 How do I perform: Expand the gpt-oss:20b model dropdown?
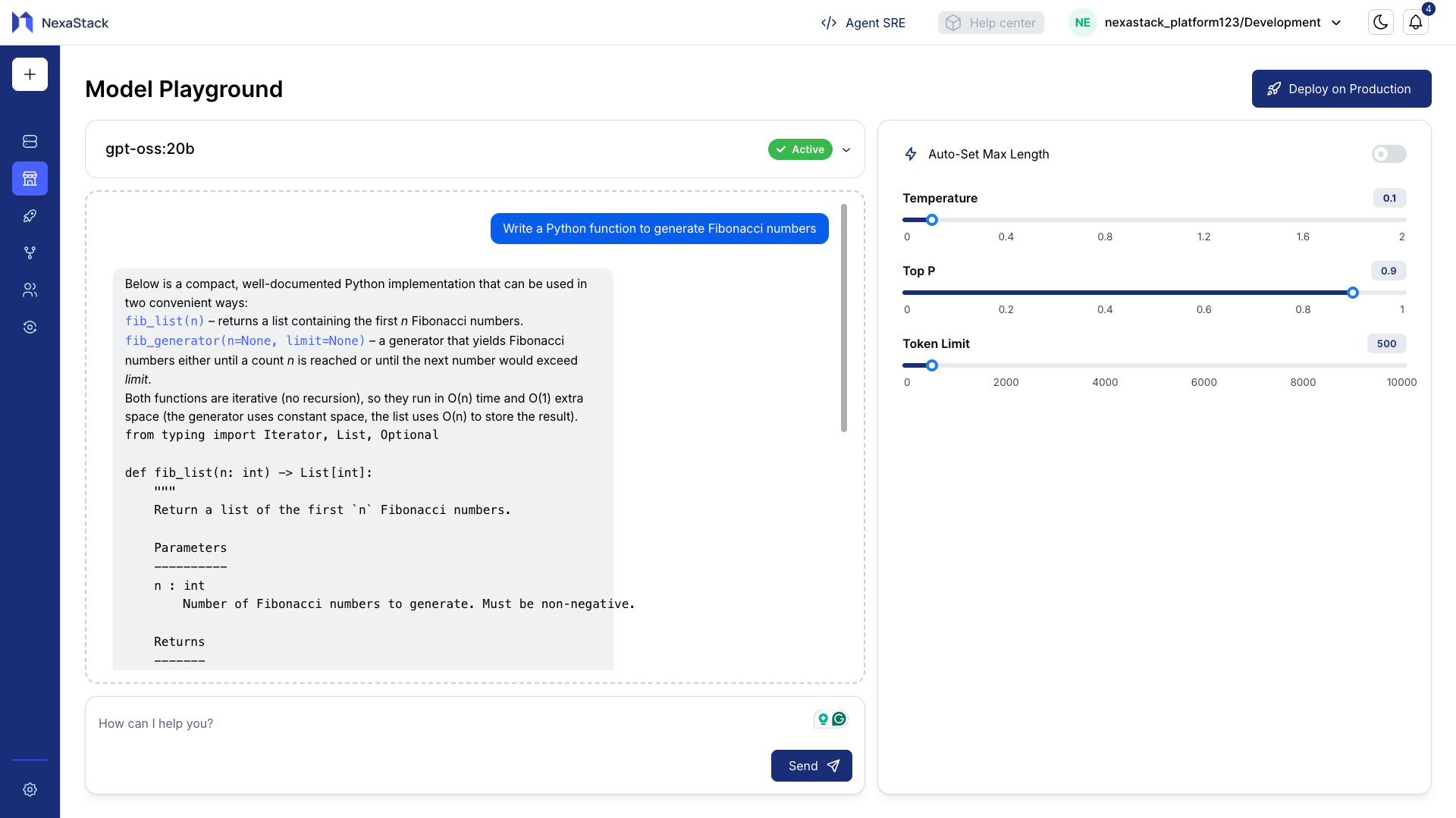846,149
